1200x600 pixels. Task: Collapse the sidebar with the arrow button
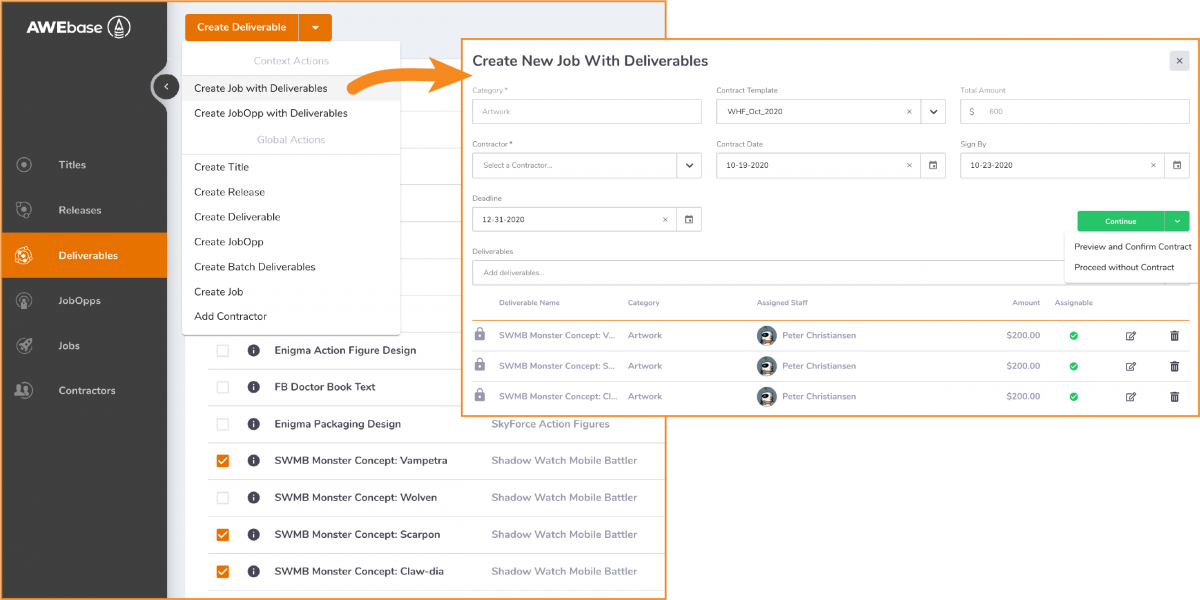(x=165, y=87)
